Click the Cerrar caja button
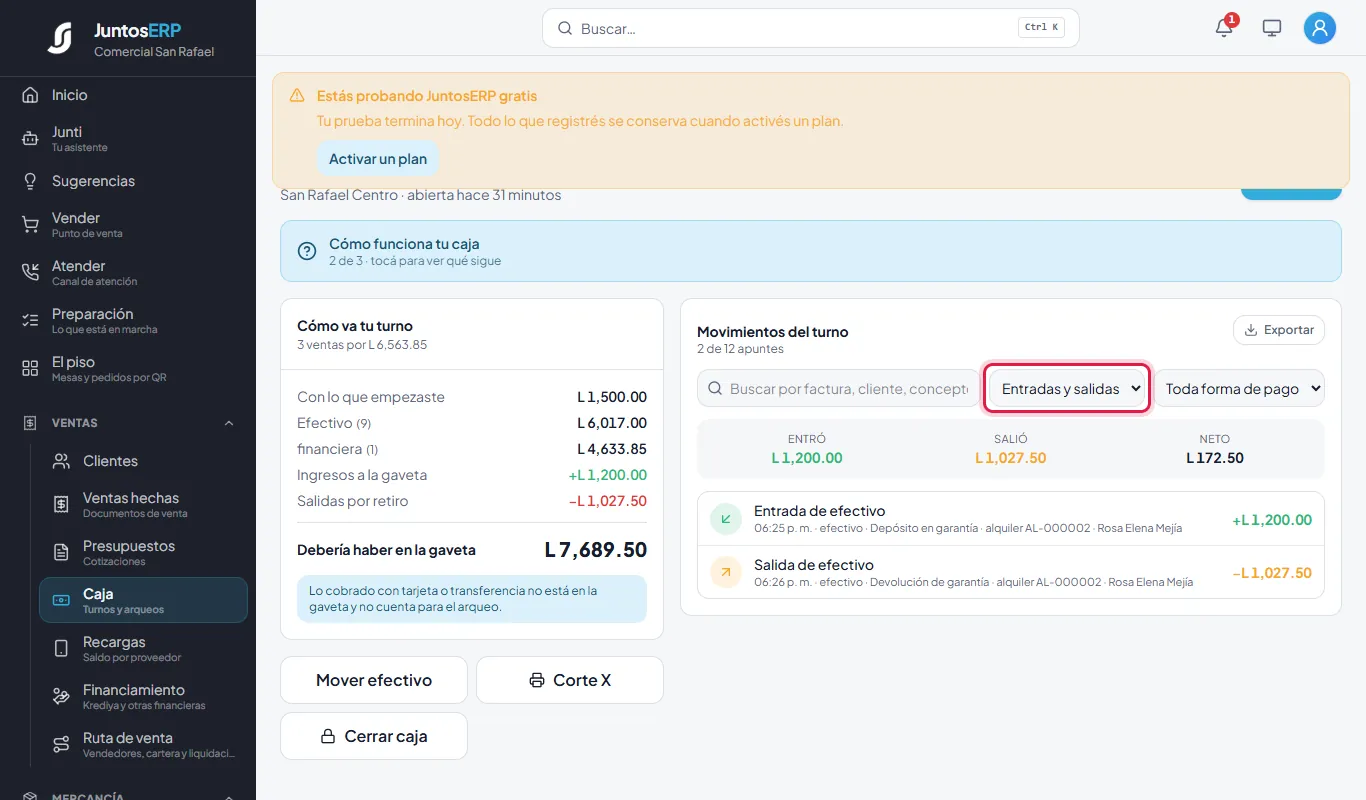The height and width of the screenshot is (800, 1366). tap(374, 736)
